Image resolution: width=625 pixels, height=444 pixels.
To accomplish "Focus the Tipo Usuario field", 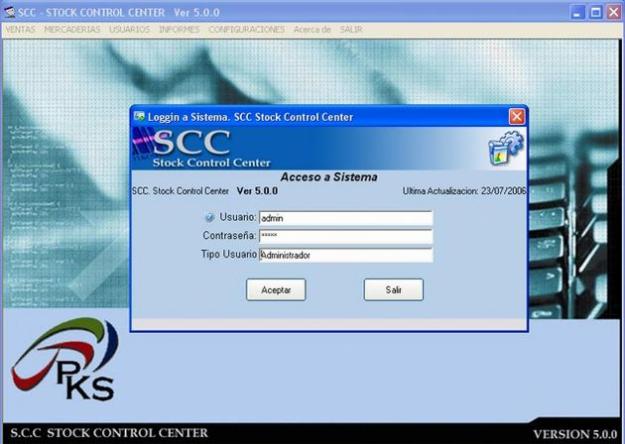I will point(346,255).
